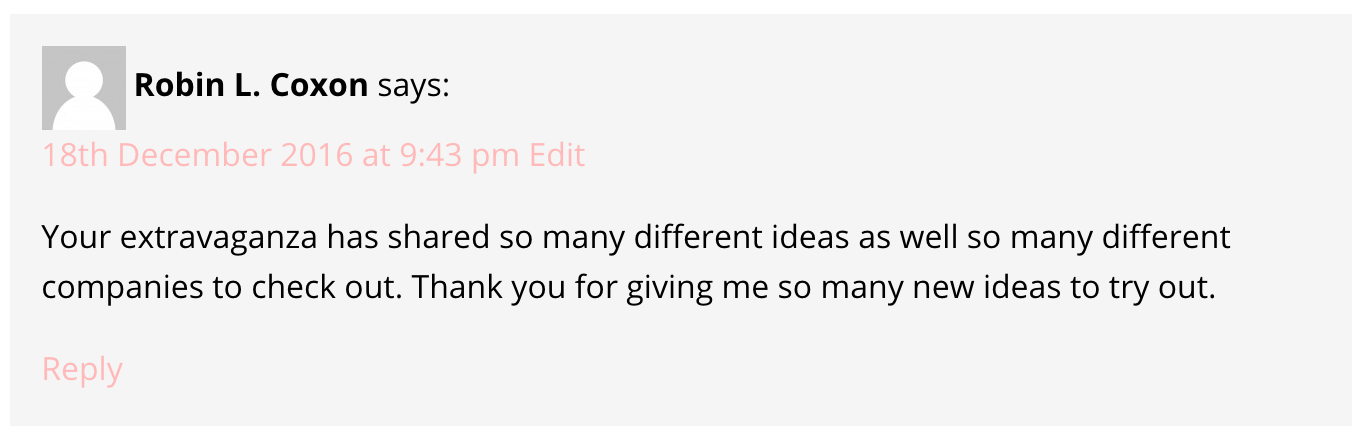Click the author name Robin L. Coxon
Viewport: 1364px width, 432px height.
tap(251, 86)
